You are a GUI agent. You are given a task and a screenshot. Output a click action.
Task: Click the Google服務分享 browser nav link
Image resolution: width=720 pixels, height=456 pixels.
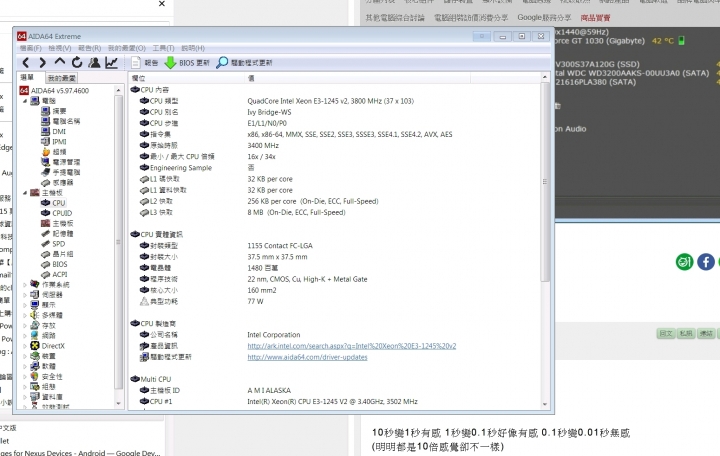coord(544,17)
